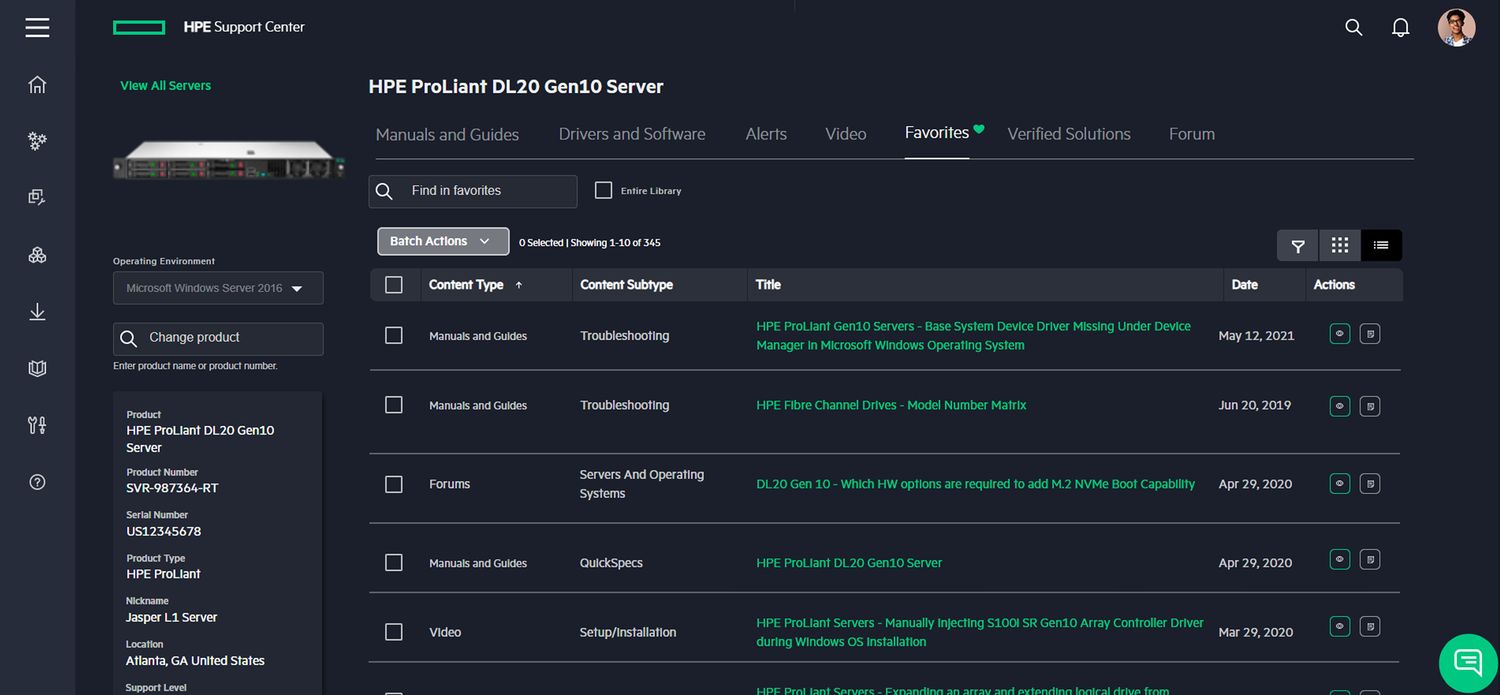1500x695 pixels.
Task: Click the Jun 20, 2019 date cell
Action: [x=1255, y=405]
